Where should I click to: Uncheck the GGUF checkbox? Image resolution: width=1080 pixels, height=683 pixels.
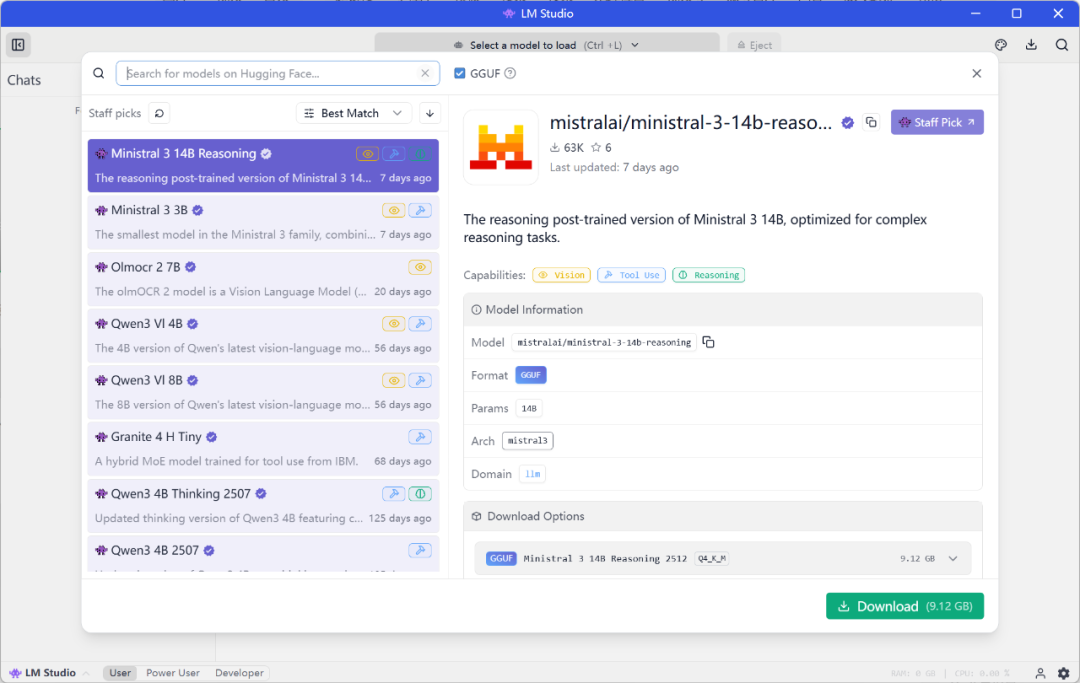(459, 73)
